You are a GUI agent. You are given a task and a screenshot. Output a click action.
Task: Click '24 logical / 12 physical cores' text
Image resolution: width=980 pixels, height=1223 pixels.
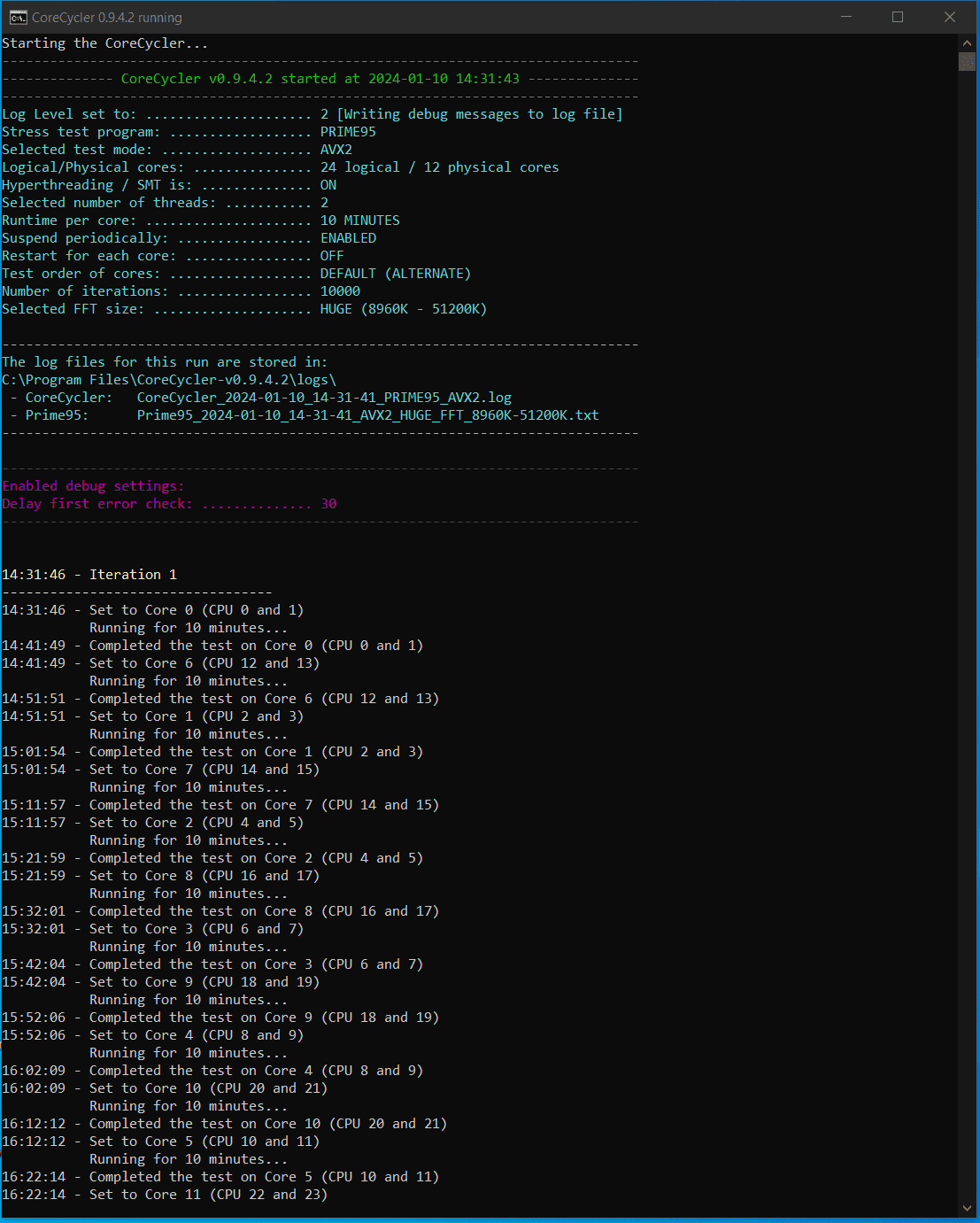pos(439,167)
